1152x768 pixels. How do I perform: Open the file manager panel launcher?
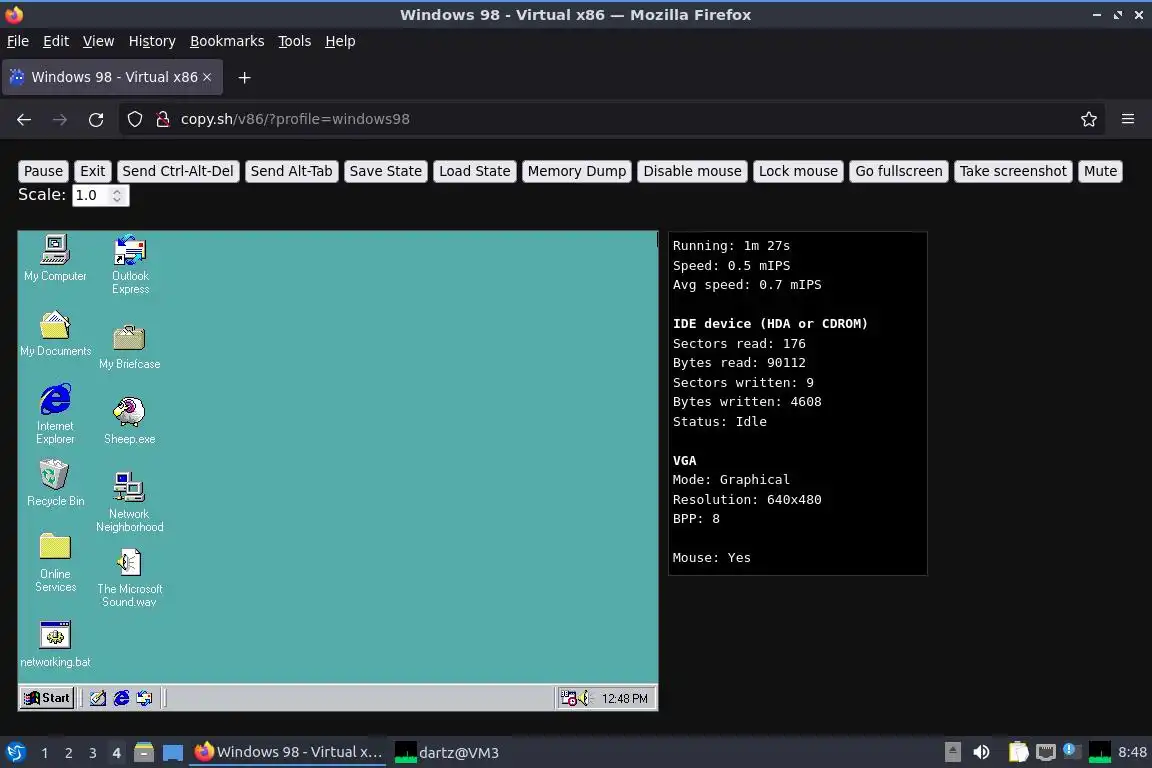[x=144, y=752]
